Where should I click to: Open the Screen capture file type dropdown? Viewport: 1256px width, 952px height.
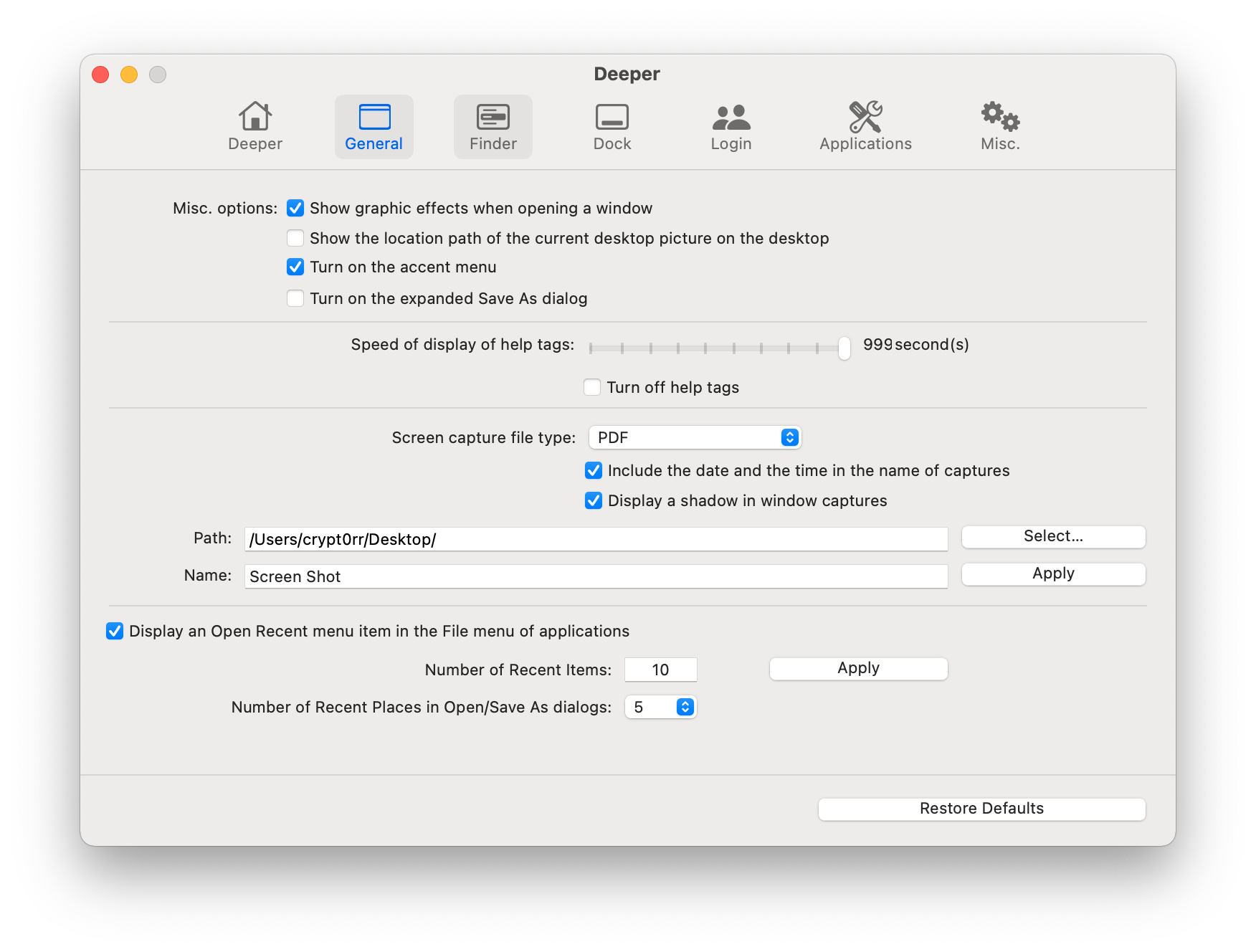pos(695,437)
